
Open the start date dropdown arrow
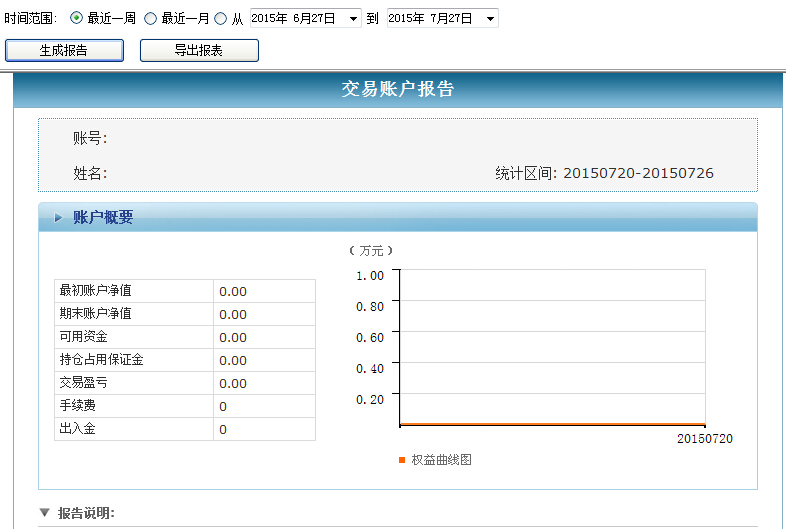(353, 19)
